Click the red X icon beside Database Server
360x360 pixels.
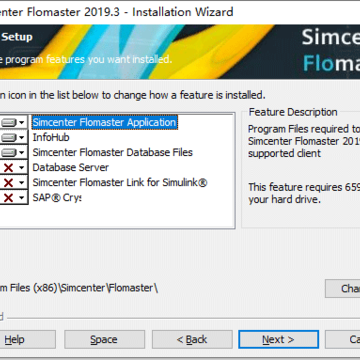pos(8,168)
